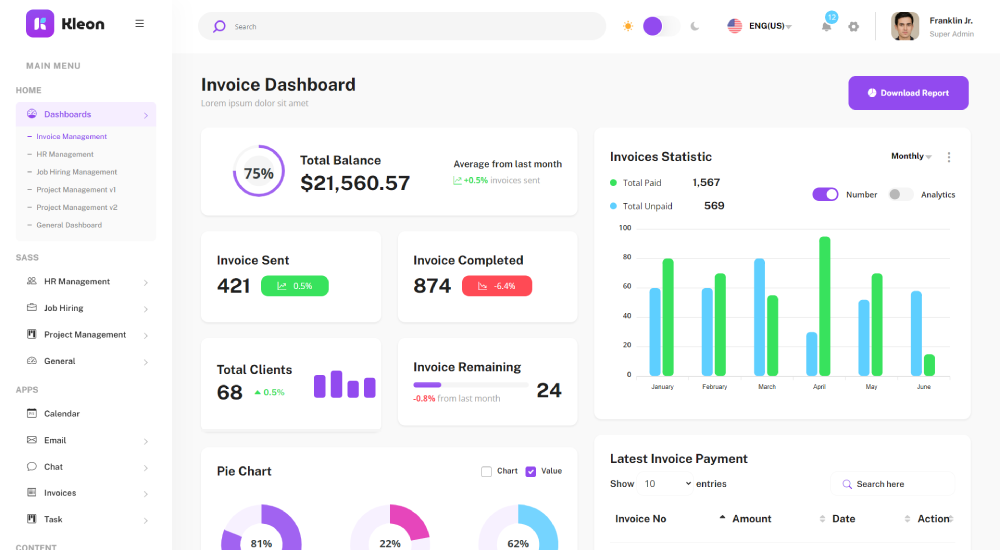Click the Kleon logo icon

tap(40, 24)
